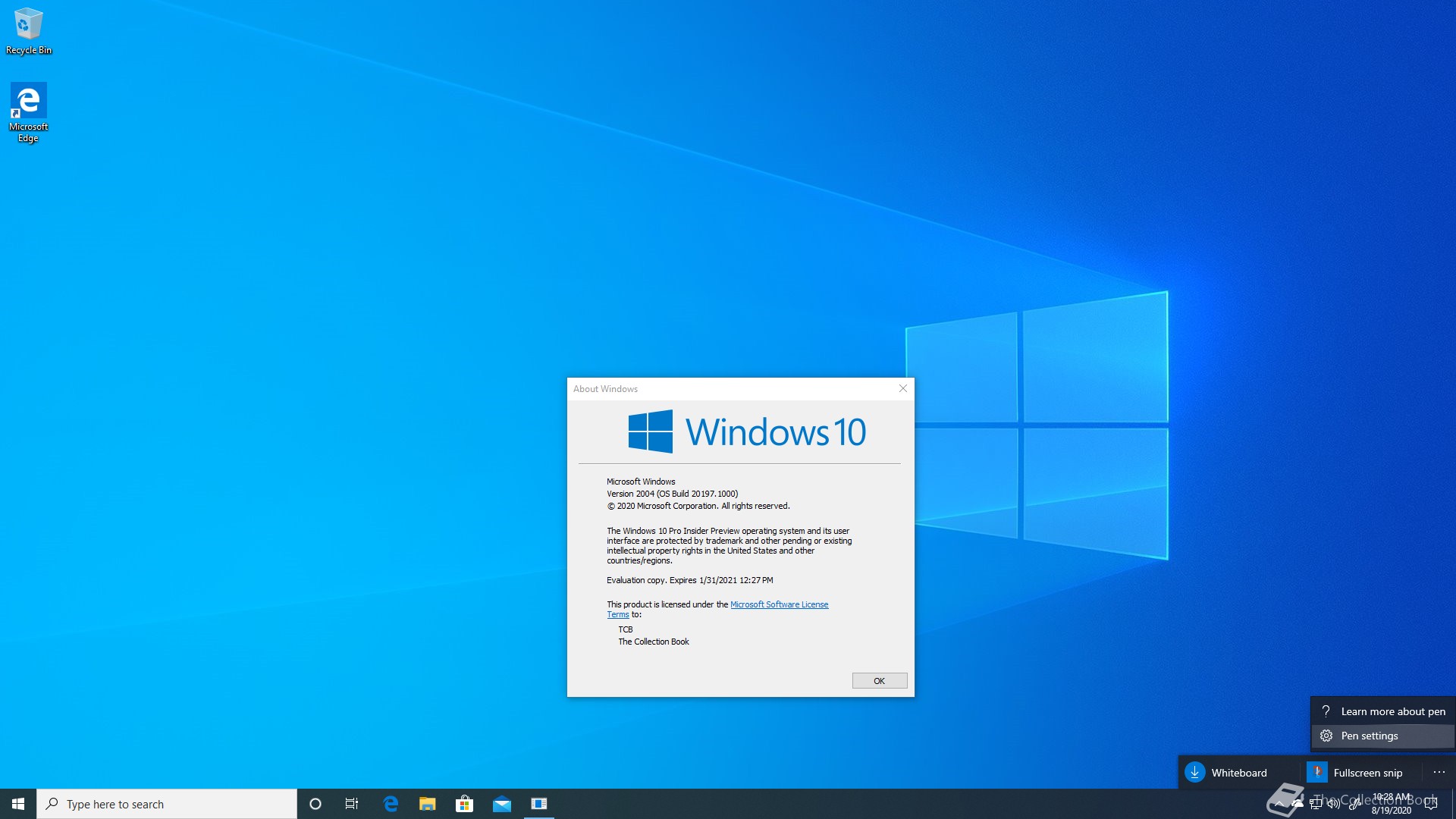Viewport: 1456px width, 819px height.
Task: Click the Evaluation copy expiry text
Action: coord(689,580)
